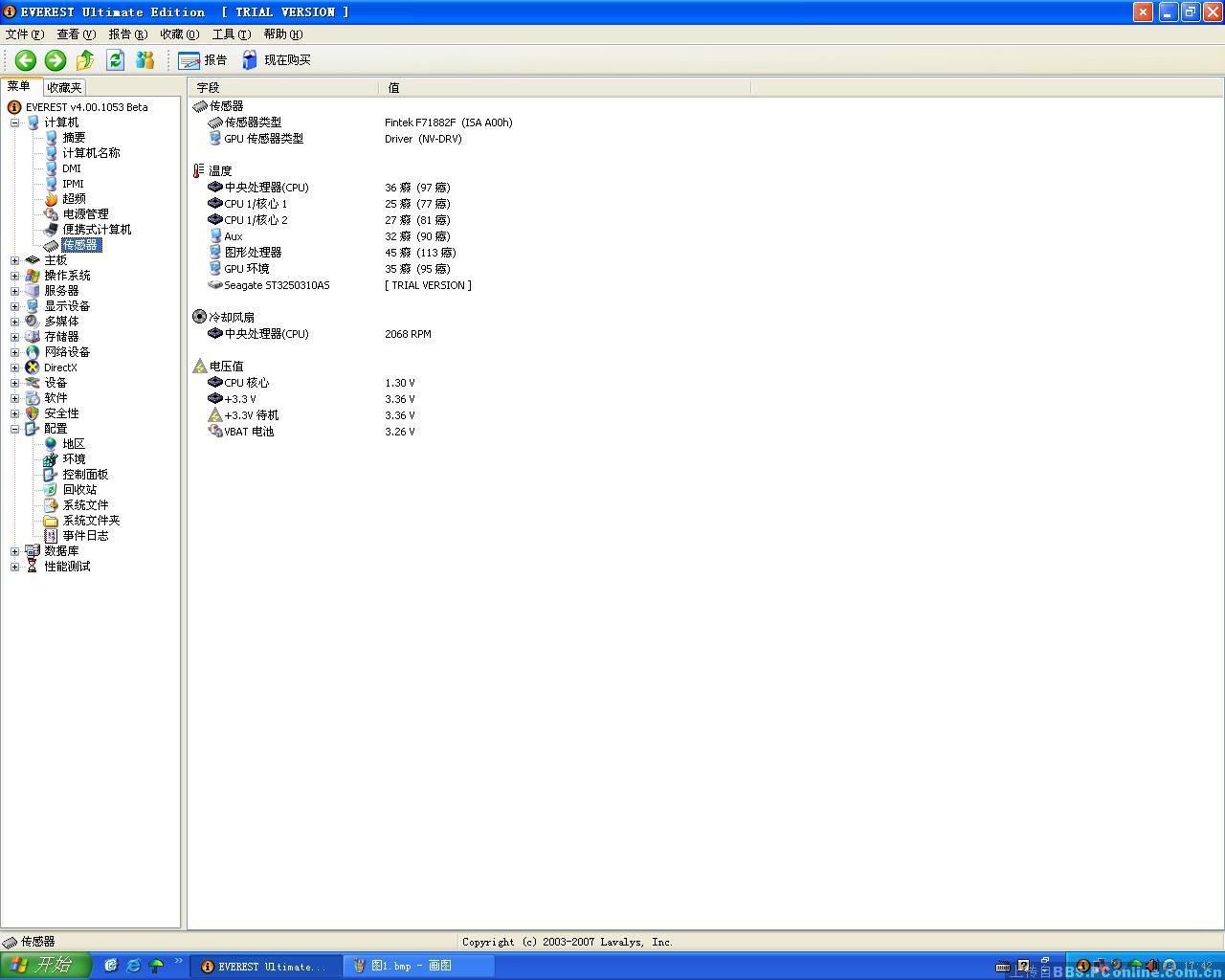Image resolution: width=1225 pixels, height=980 pixels.
Task: Refresh the sensor page with Refresh icon
Action: pyautogui.click(x=115, y=60)
